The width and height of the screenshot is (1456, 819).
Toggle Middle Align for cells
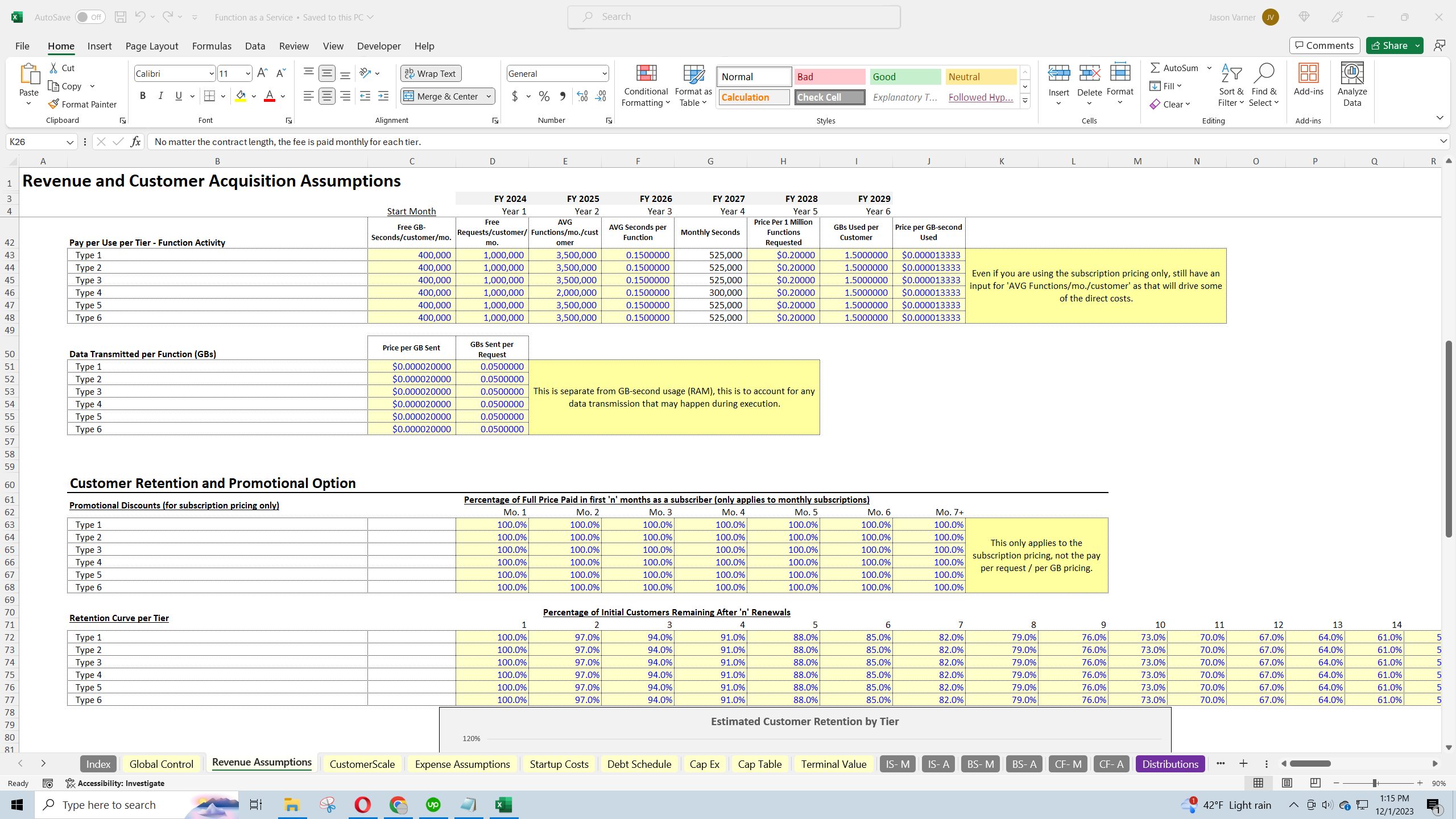[327, 73]
